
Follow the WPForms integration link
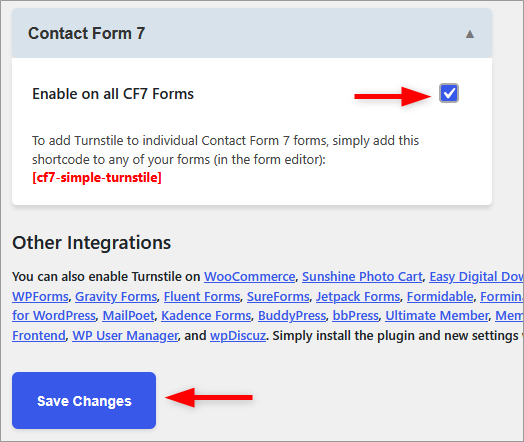pyautogui.click(x=40, y=296)
